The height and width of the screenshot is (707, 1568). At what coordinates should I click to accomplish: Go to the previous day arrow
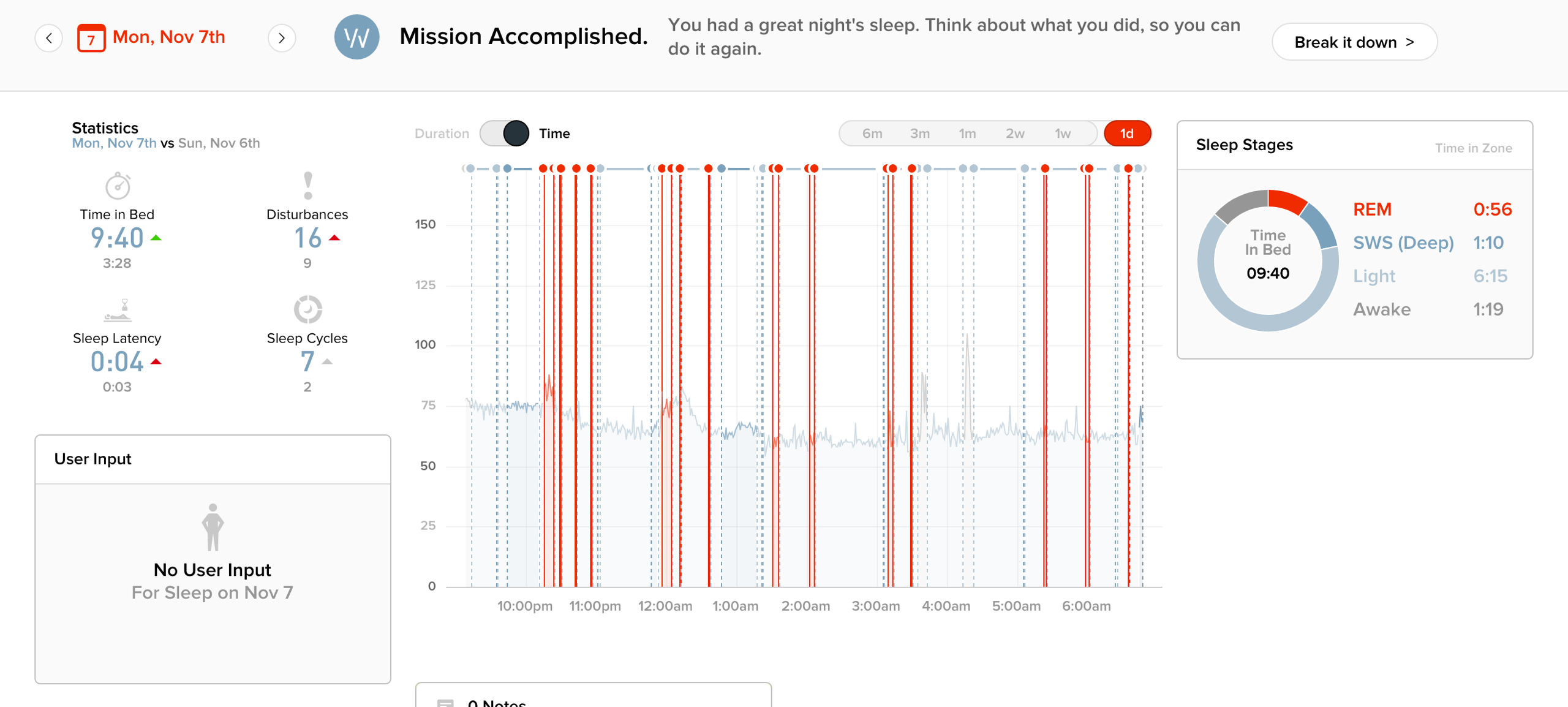point(49,38)
